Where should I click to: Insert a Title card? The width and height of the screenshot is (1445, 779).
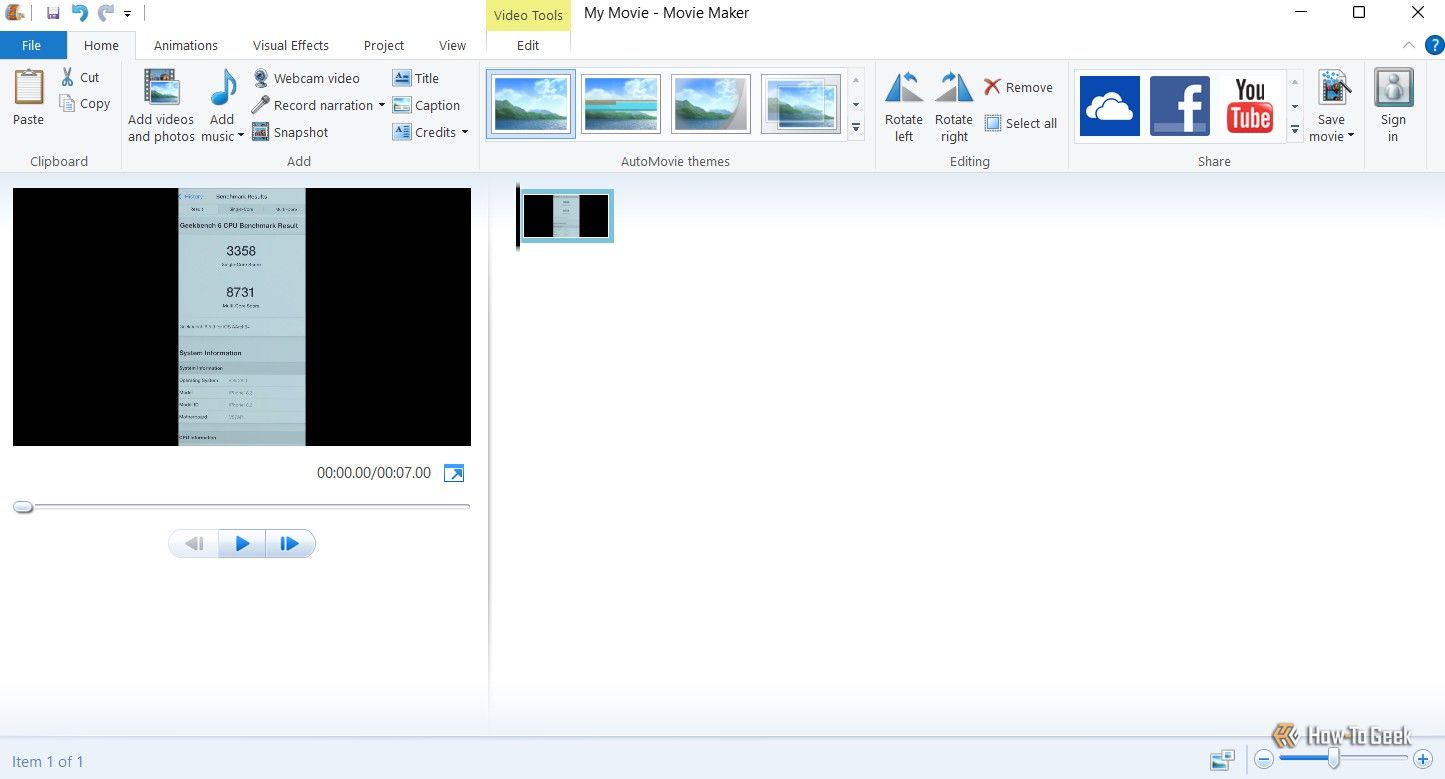click(418, 78)
